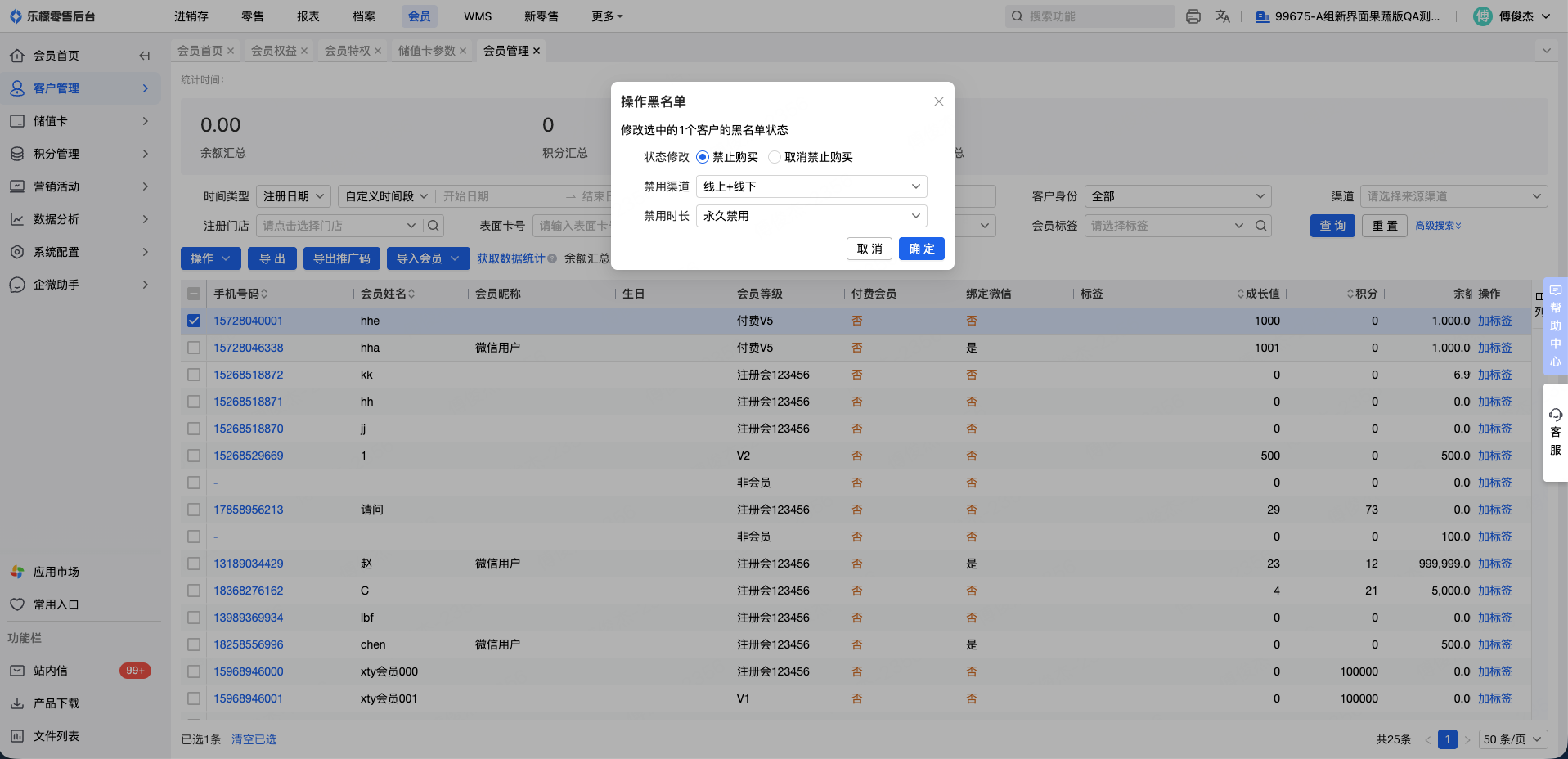Open 禁用时长 dropdown

point(811,216)
